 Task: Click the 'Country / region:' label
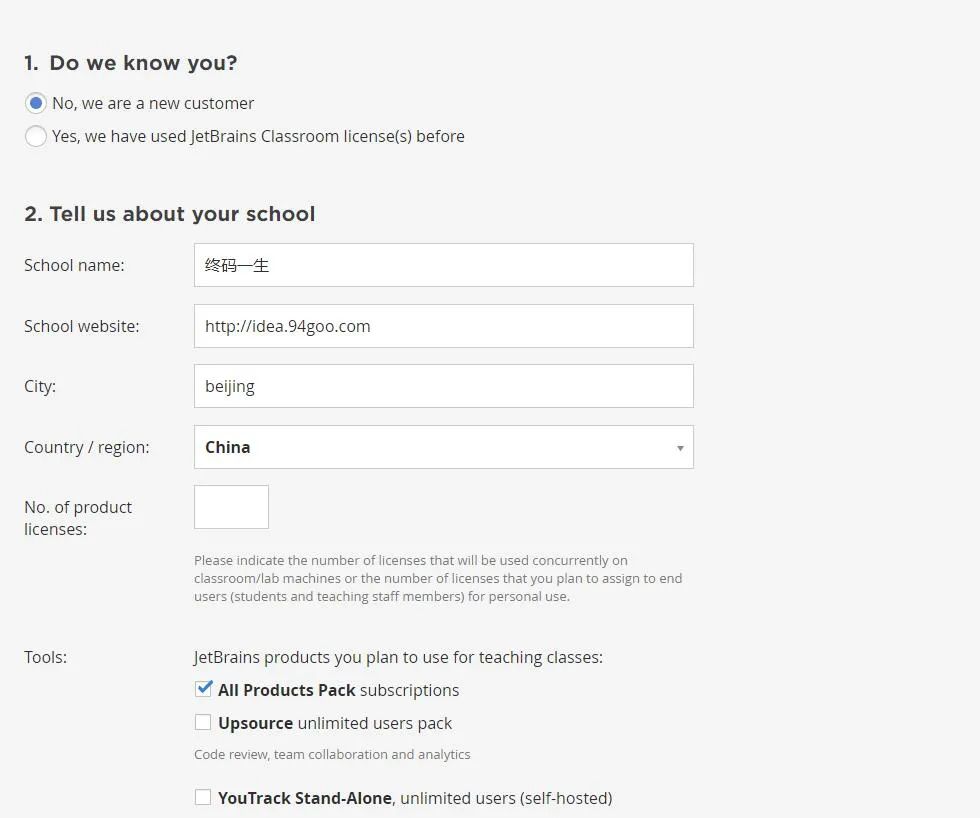(x=87, y=447)
